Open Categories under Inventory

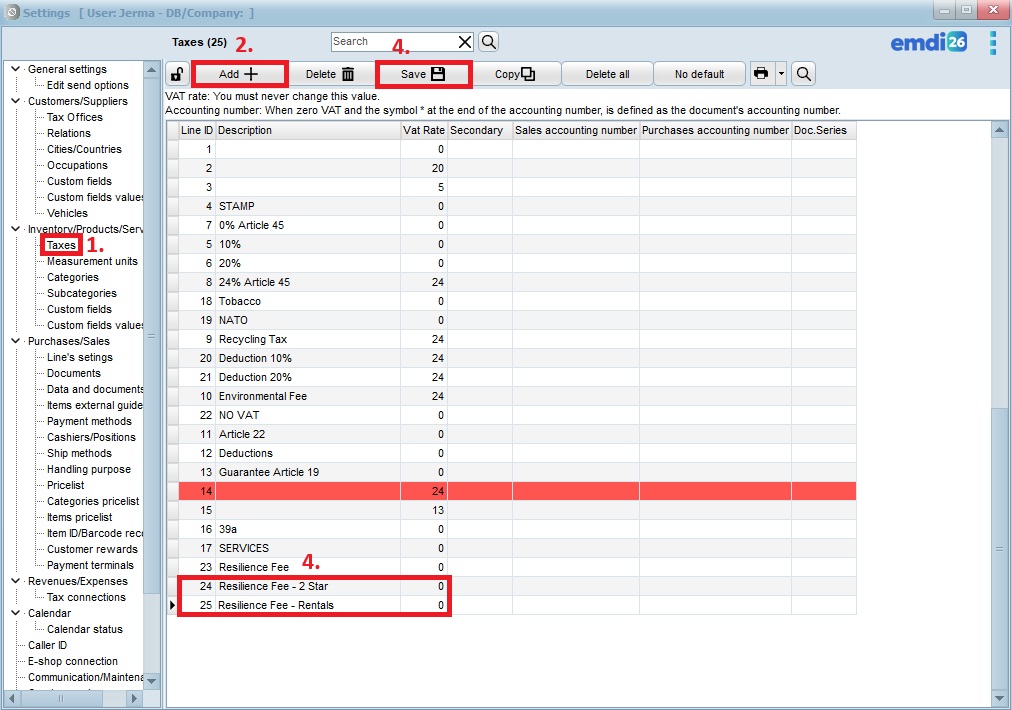point(73,277)
